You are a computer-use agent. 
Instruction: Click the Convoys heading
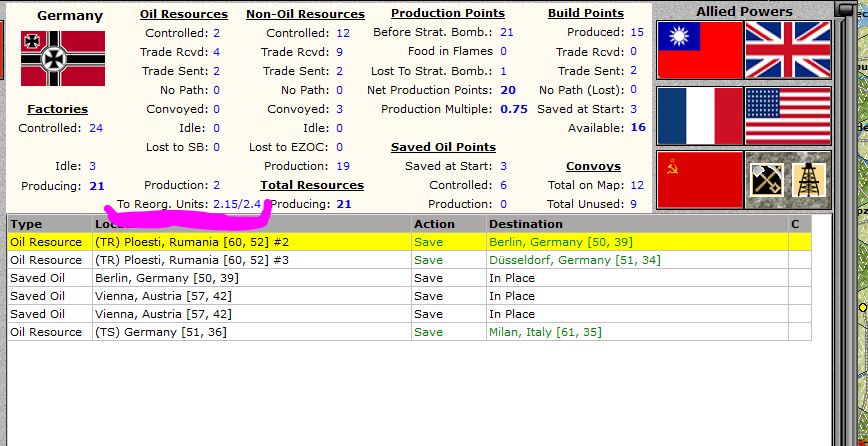point(593,166)
